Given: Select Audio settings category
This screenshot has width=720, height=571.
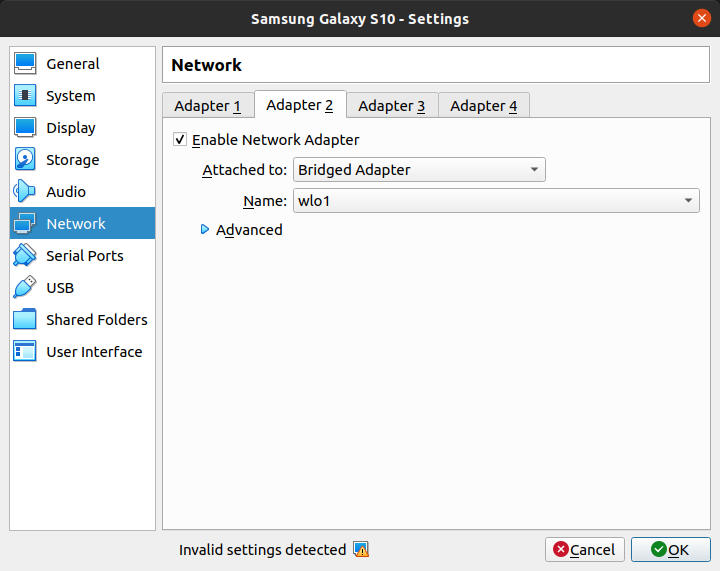Looking at the screenshot, I should click(x=83, y=191).
